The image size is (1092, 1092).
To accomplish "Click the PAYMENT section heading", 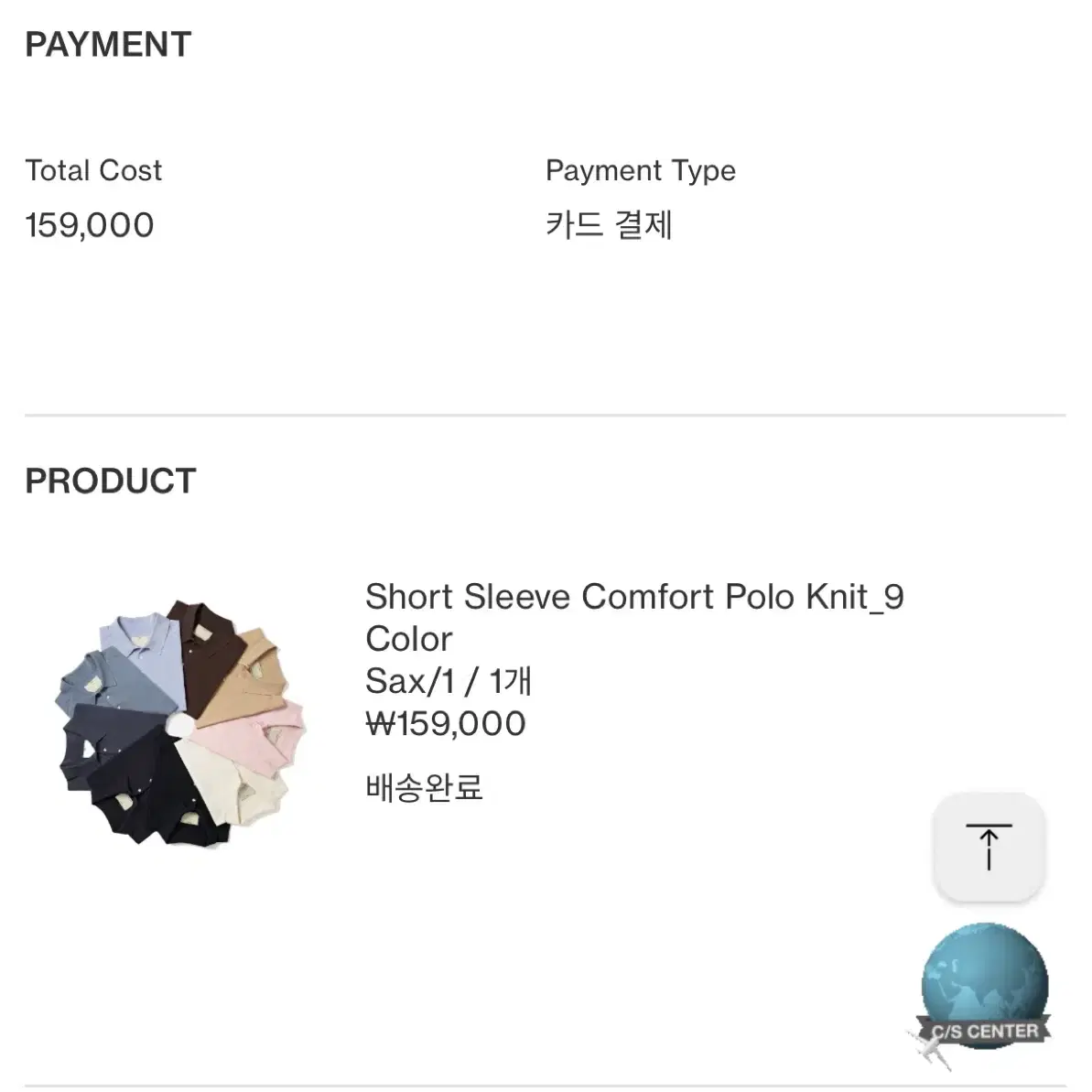I will pos(108,45).
